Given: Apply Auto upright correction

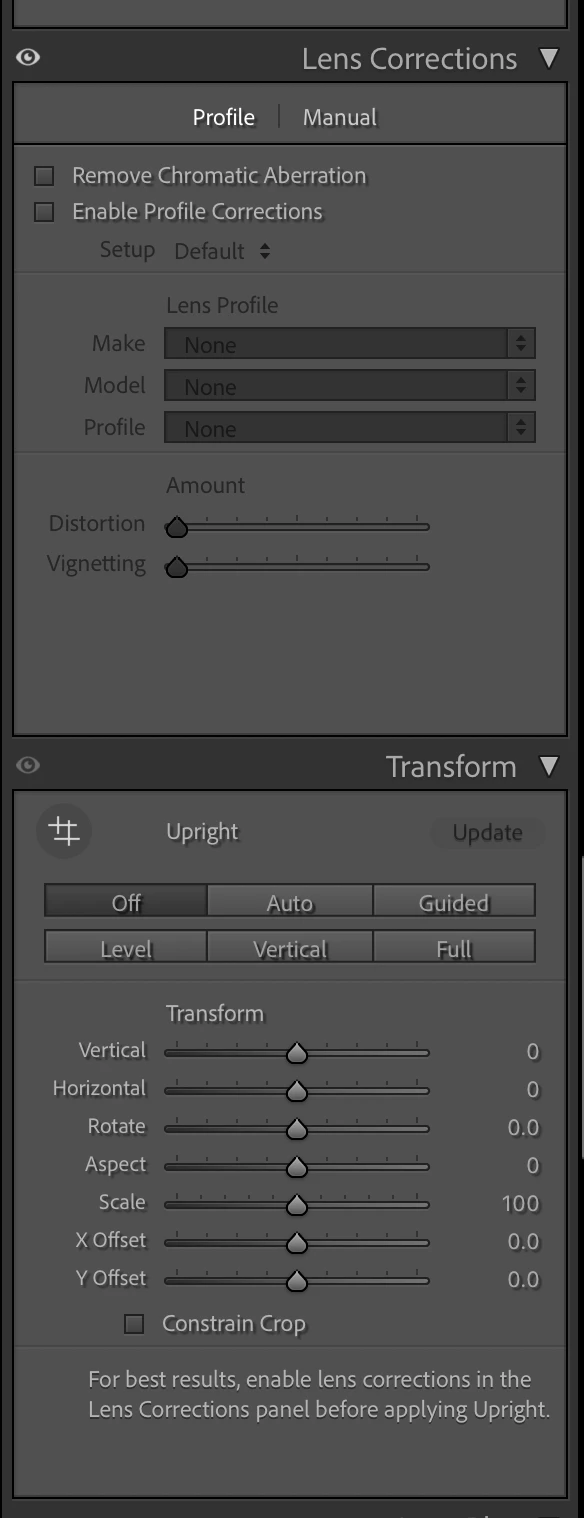Looking at the screenshot, I should pos(290,902).
